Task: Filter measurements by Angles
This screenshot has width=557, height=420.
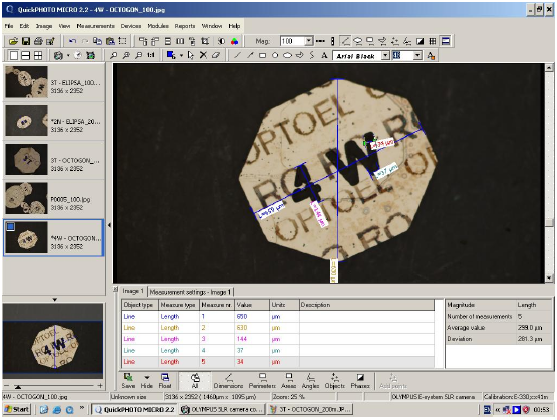Action: click(310, 381)
